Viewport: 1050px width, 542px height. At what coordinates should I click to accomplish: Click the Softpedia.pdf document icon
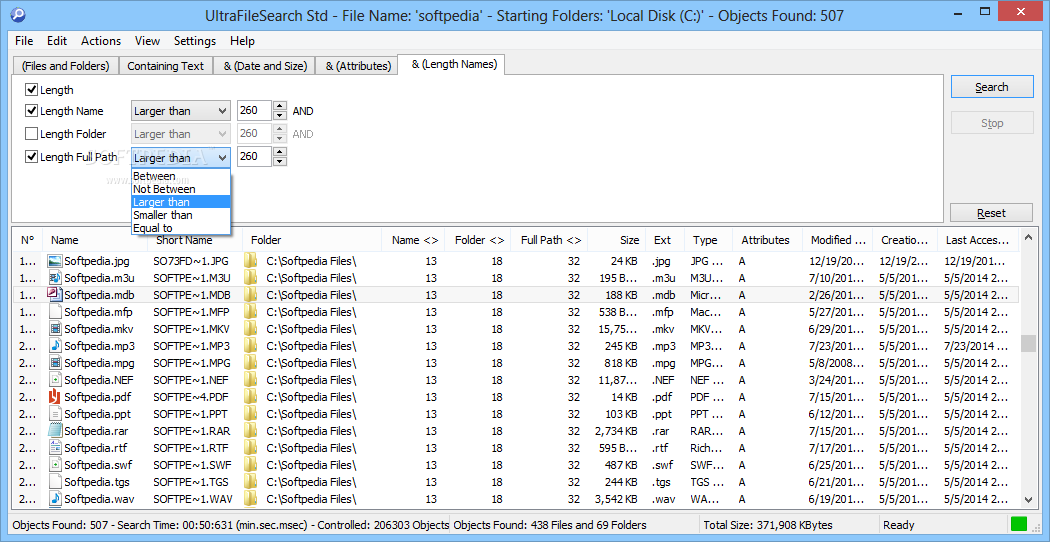coord(55,397)
